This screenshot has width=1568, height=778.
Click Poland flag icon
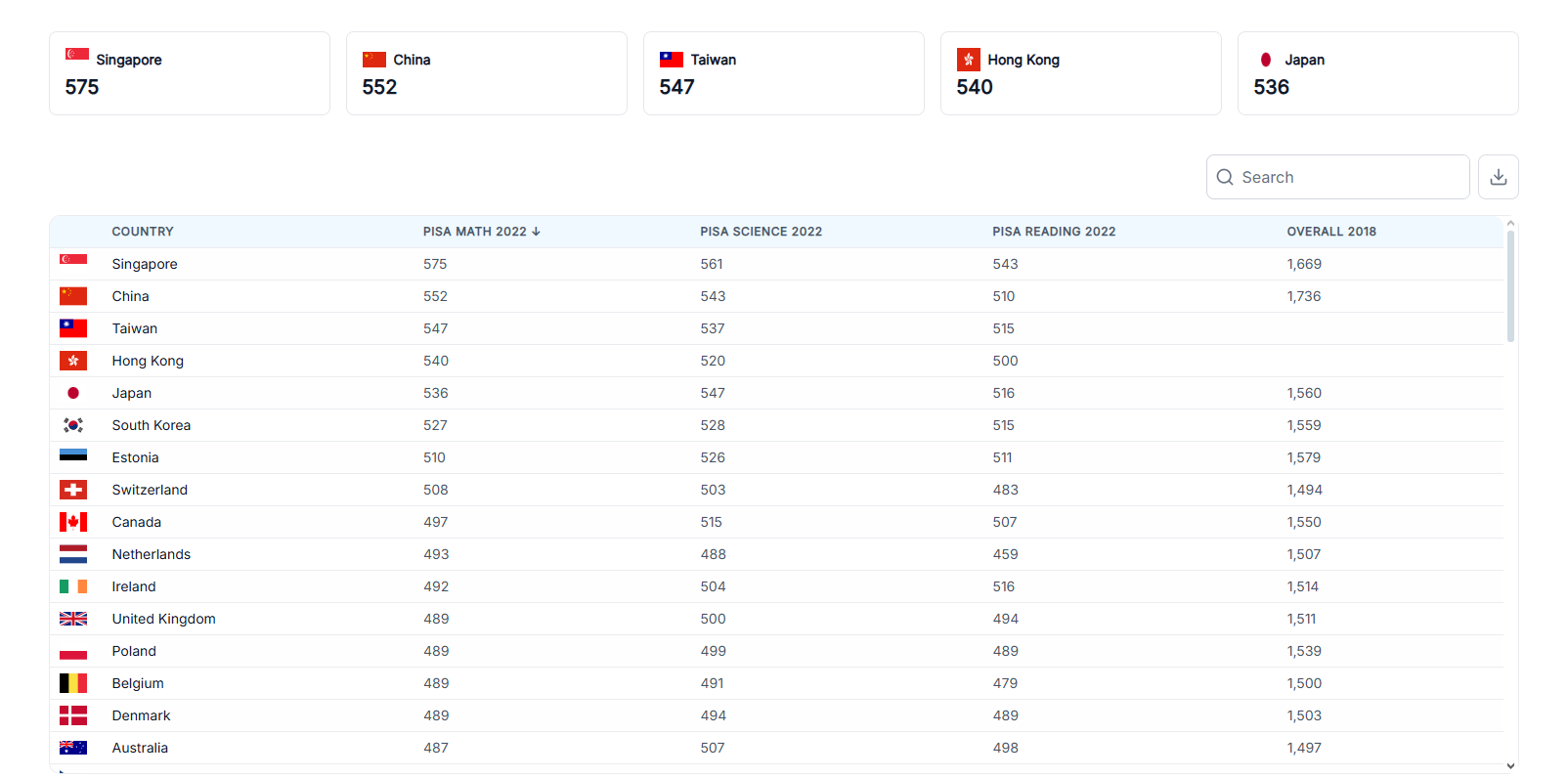coord(73,651)
